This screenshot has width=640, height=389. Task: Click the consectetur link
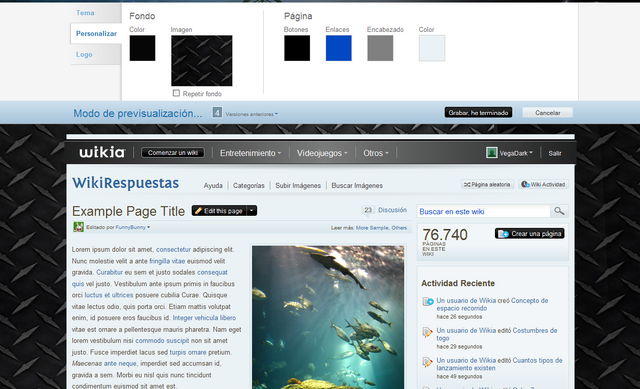tap(173, 249)
